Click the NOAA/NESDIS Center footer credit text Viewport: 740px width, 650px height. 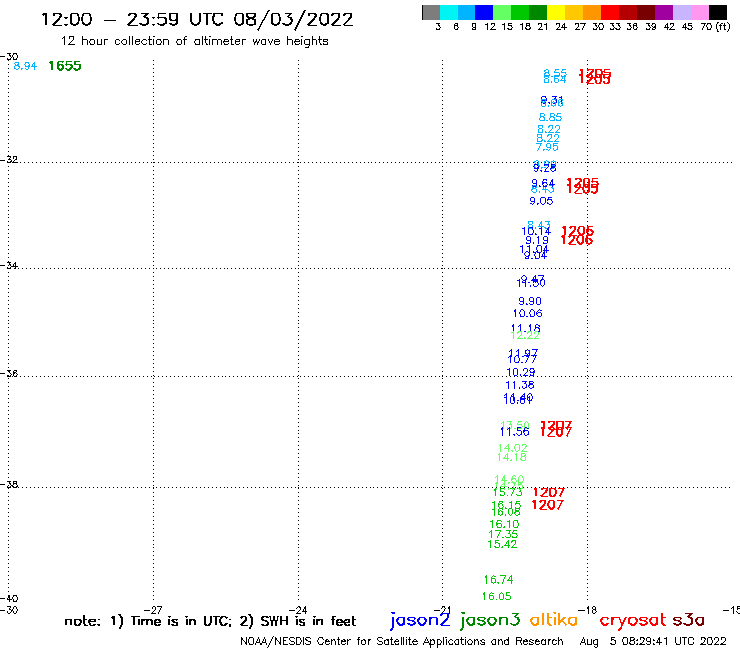(x=402, y=642)
